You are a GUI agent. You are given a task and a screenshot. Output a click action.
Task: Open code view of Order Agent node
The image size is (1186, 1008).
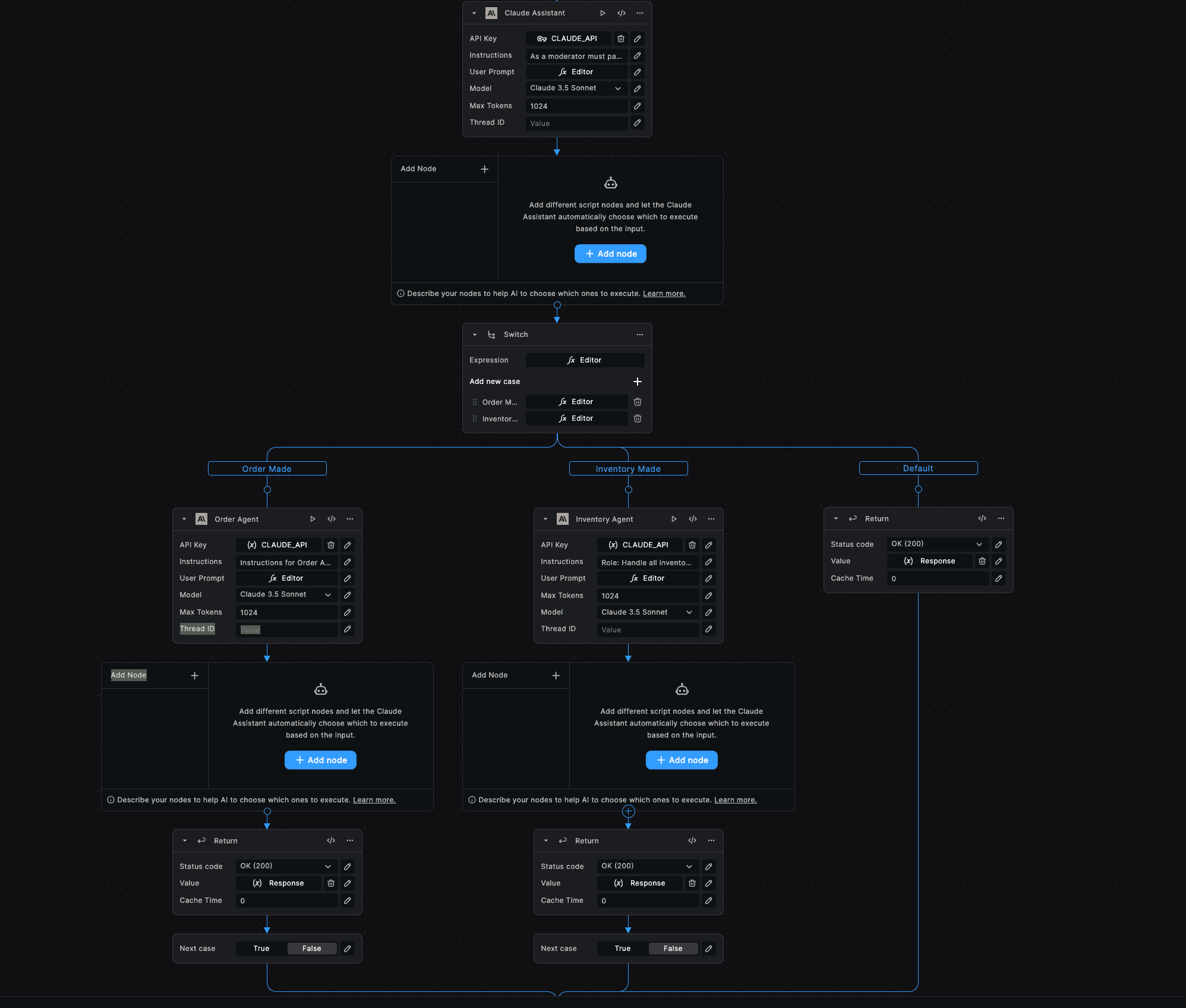coord(332,519)
